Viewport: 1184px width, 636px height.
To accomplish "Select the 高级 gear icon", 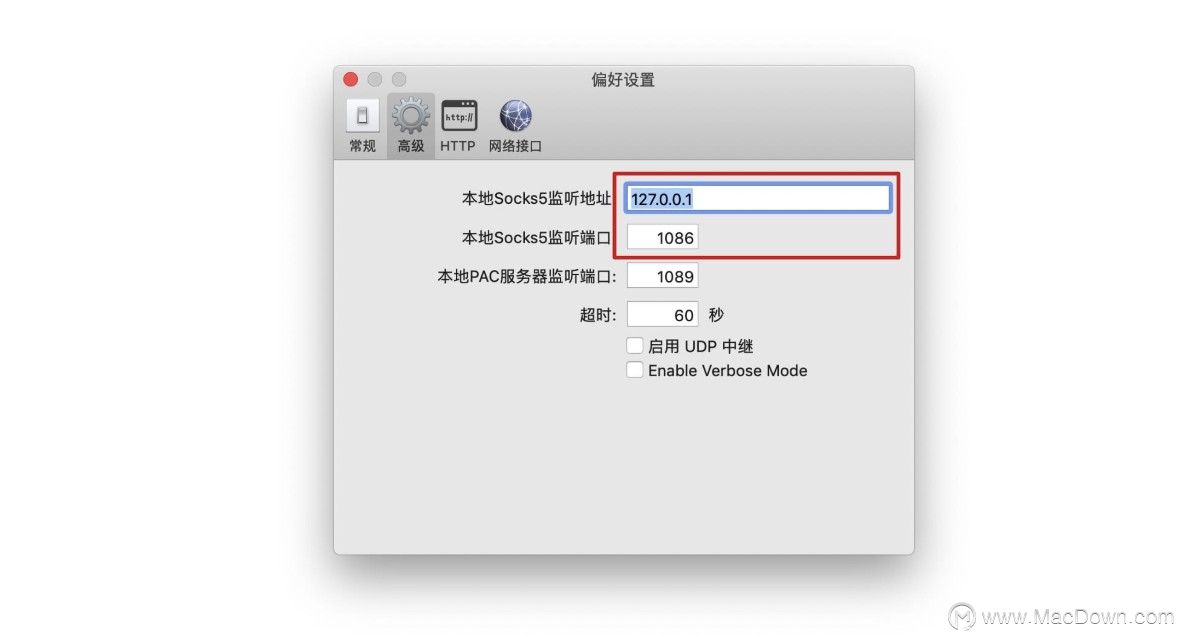I will click(x=411, y=116).
